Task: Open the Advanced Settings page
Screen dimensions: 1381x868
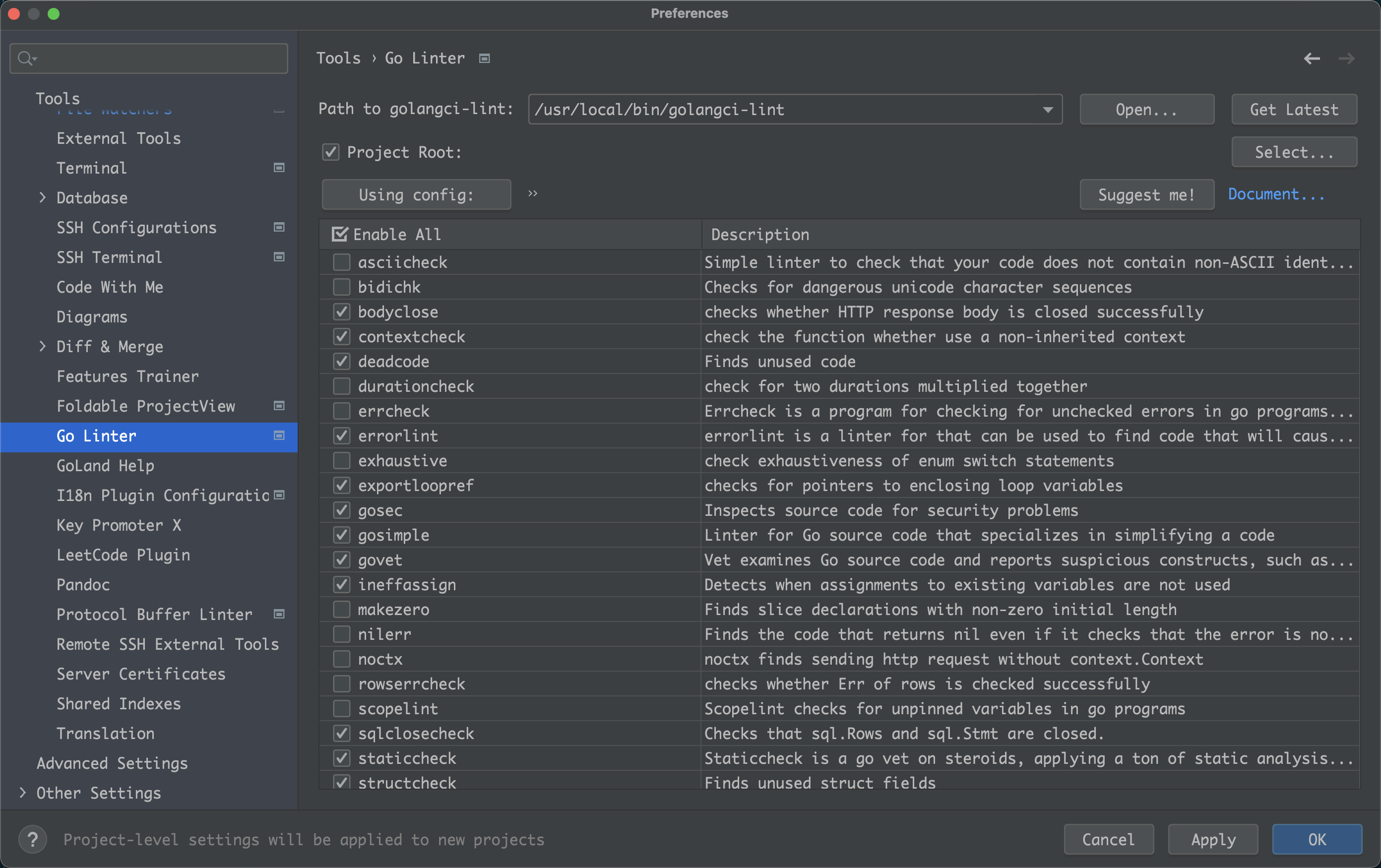Action: tap(113, 763)
